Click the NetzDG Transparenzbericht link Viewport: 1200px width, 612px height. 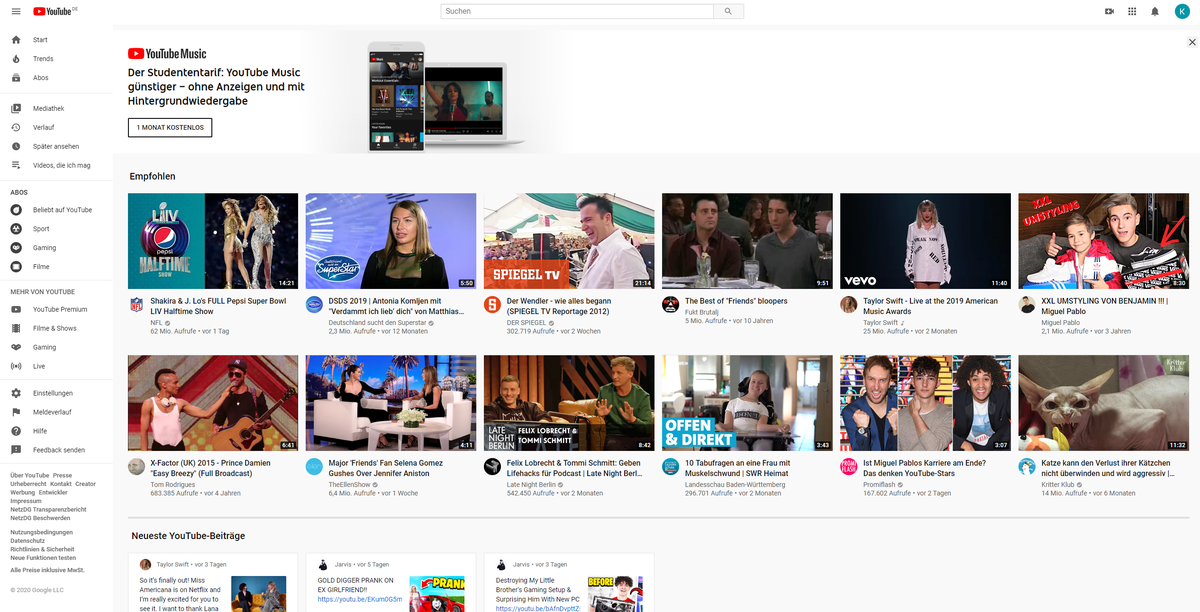48,509
